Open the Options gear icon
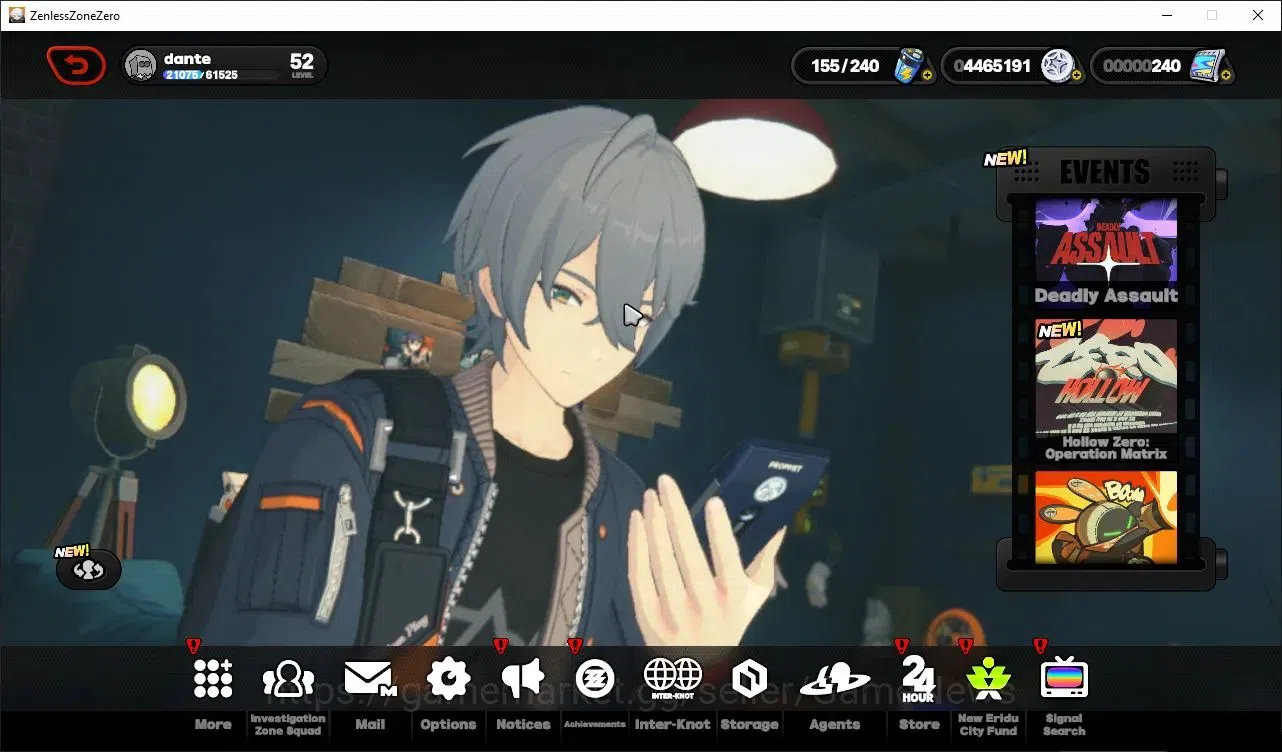1282x752 pixels. click(448, 679)
